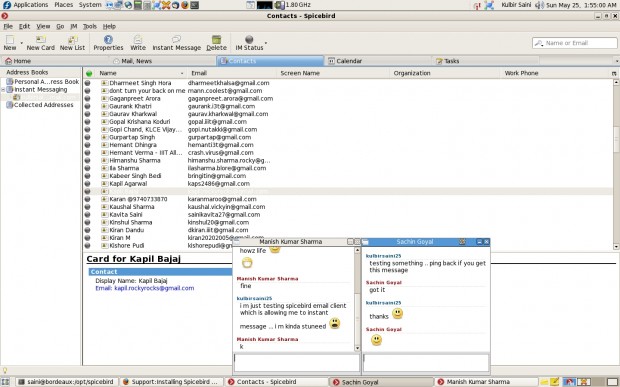620x387 pixels.
Task: Click the column picker icon beside Work Phone
Action: tap(614, 73)
